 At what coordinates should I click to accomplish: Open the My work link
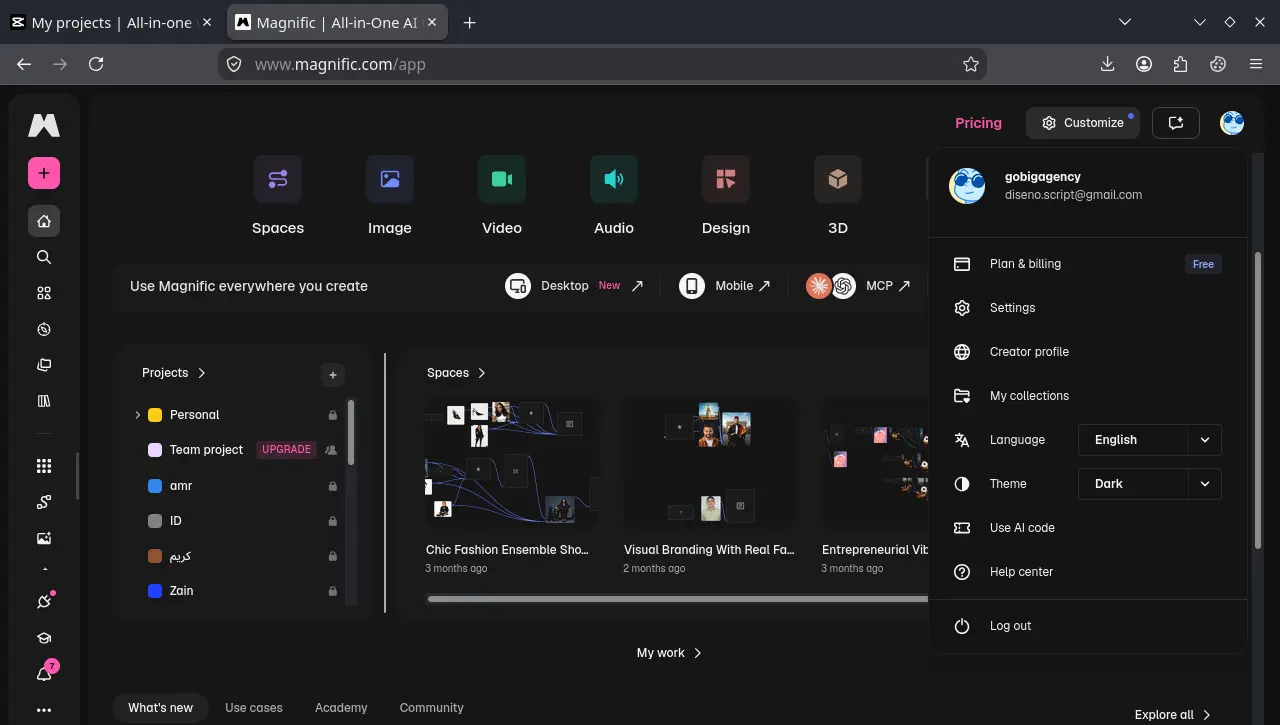coord(669,653)
